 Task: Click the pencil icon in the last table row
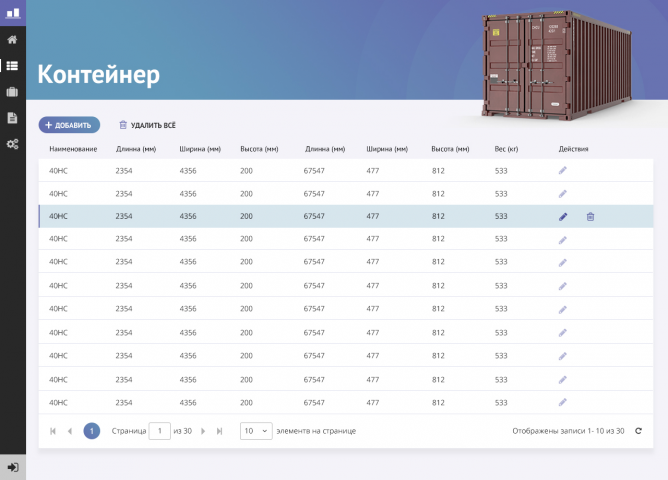[x=563, y=402]
